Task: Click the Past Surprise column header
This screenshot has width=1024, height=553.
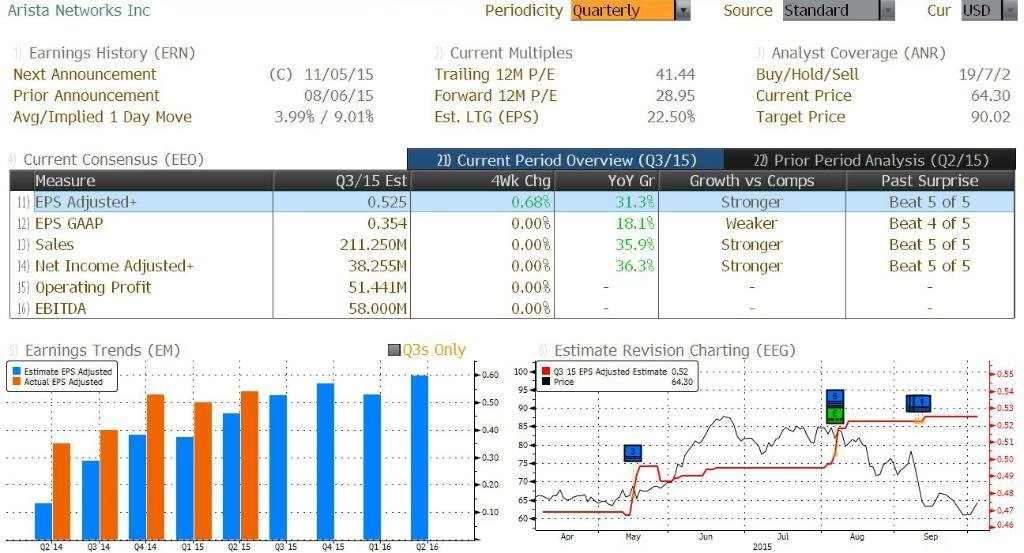Action: (x=930, y=181)
